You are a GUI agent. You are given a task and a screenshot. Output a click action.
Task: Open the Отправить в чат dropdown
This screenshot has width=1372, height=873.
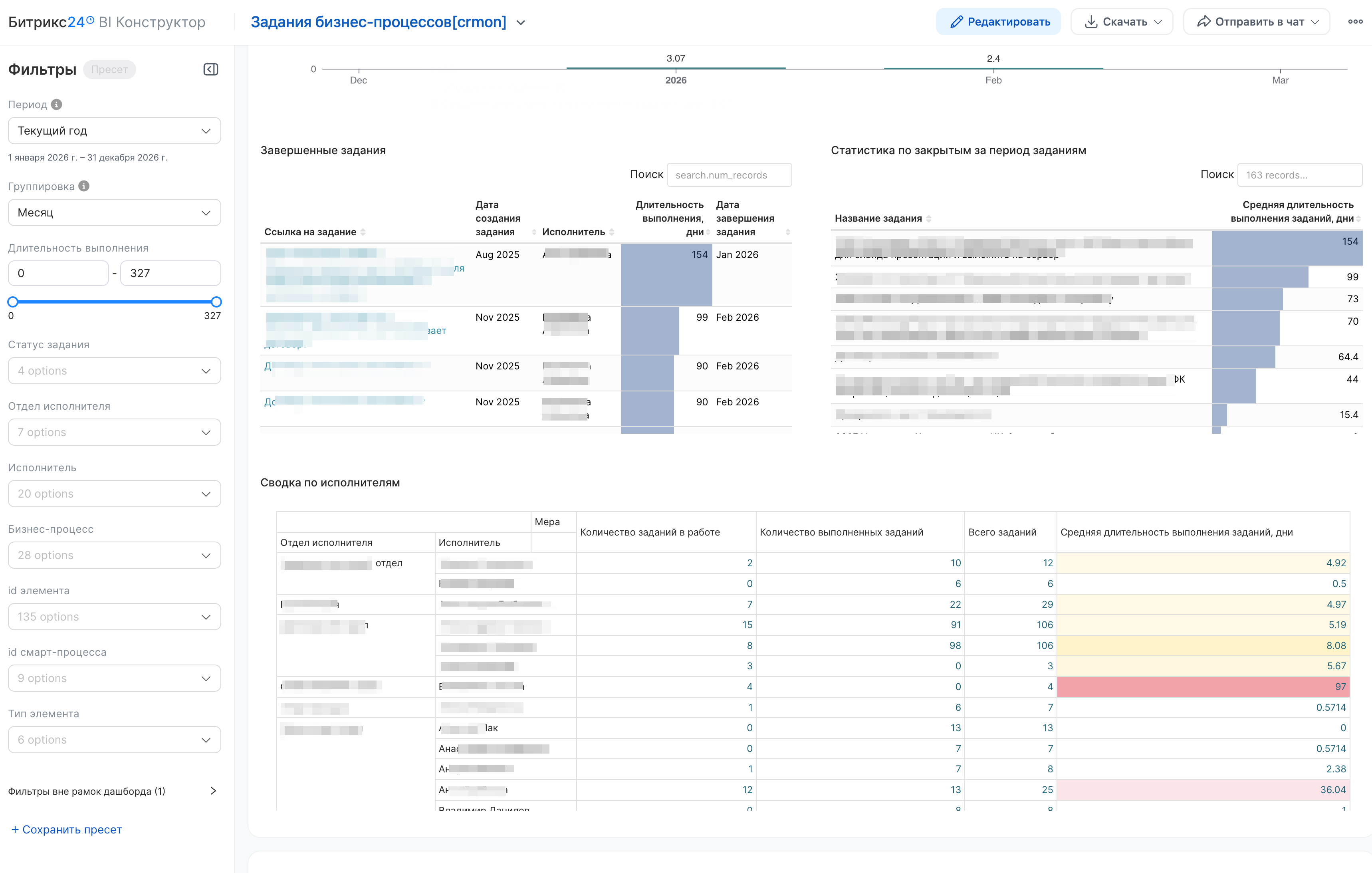point(1256,22)
